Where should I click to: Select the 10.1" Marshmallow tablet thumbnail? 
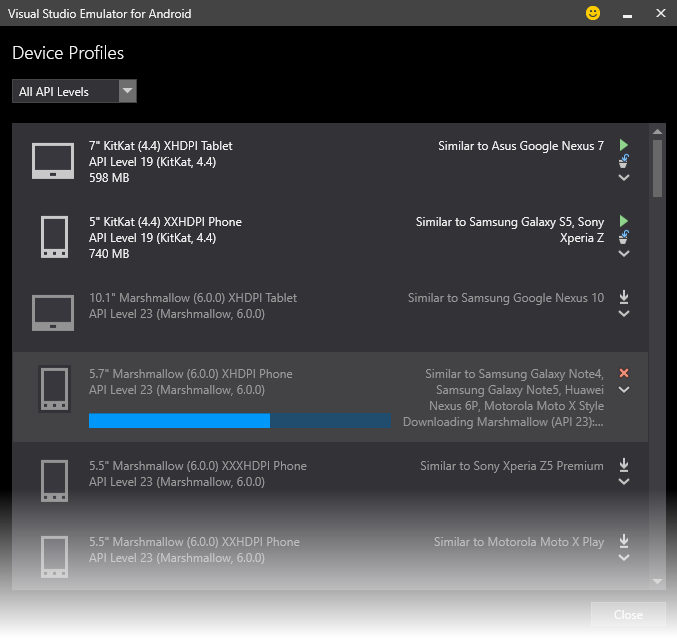coord(53,312)
